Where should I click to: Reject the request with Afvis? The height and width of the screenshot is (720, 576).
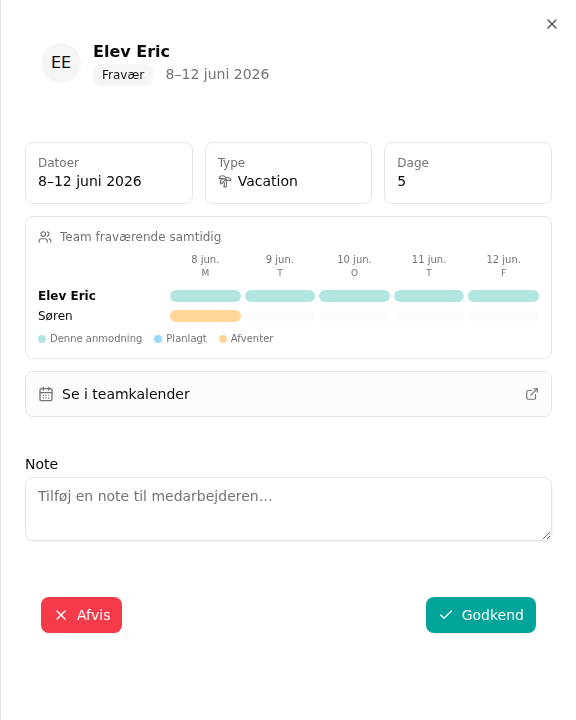tap(81, 615)
